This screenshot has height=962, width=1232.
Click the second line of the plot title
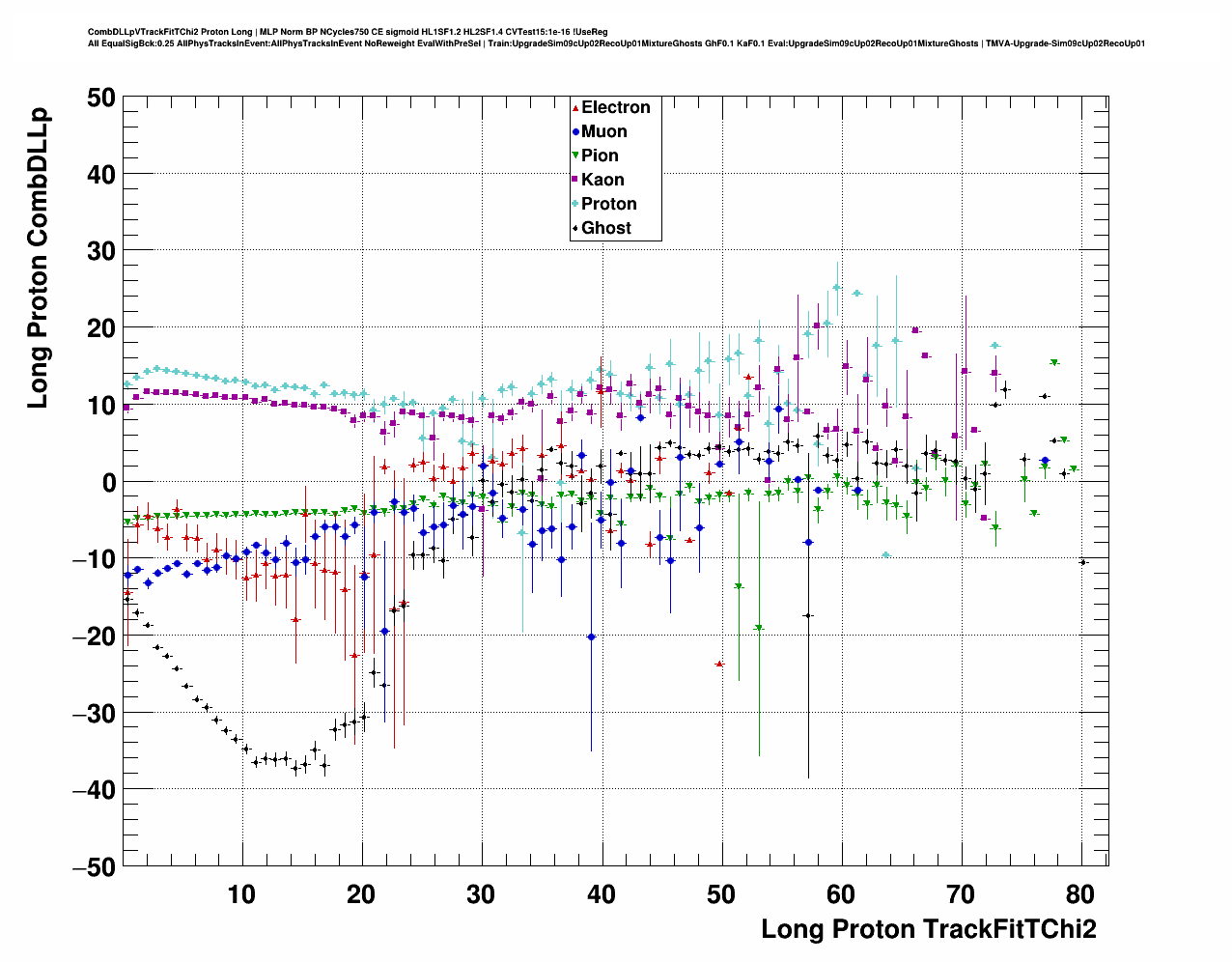click(x=616, y=43)
